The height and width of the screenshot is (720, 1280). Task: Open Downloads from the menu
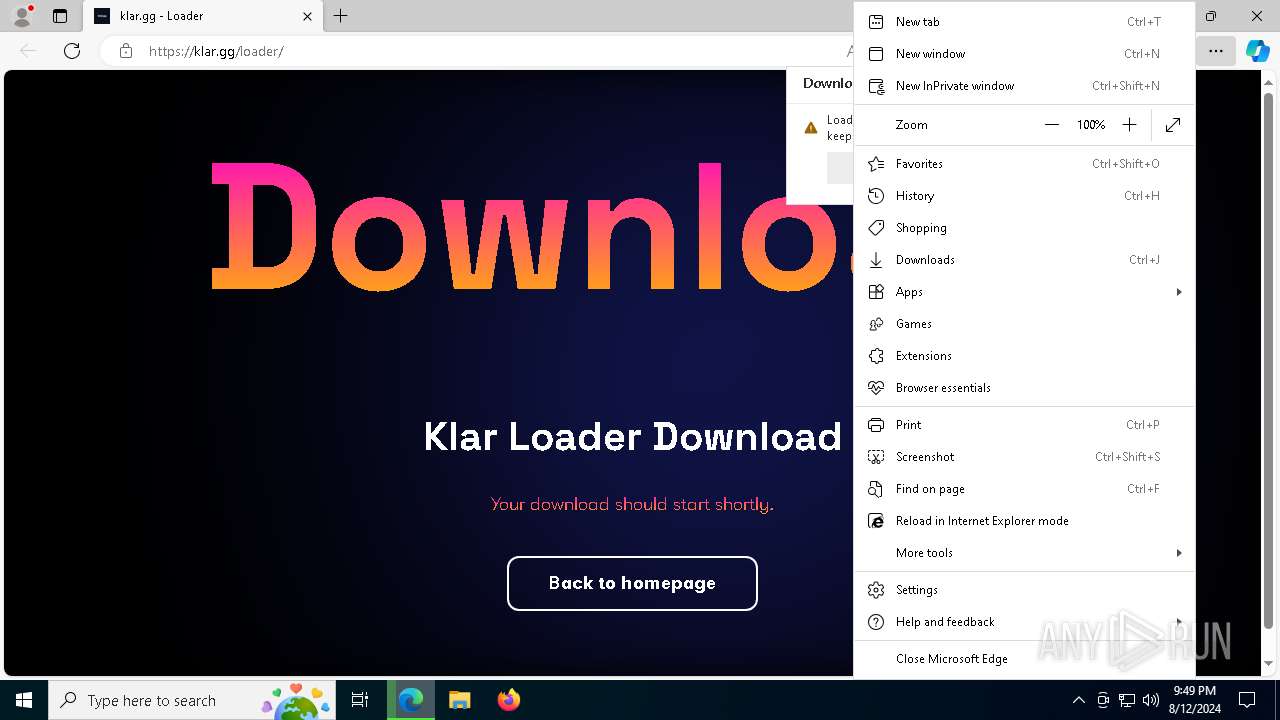1025,260
